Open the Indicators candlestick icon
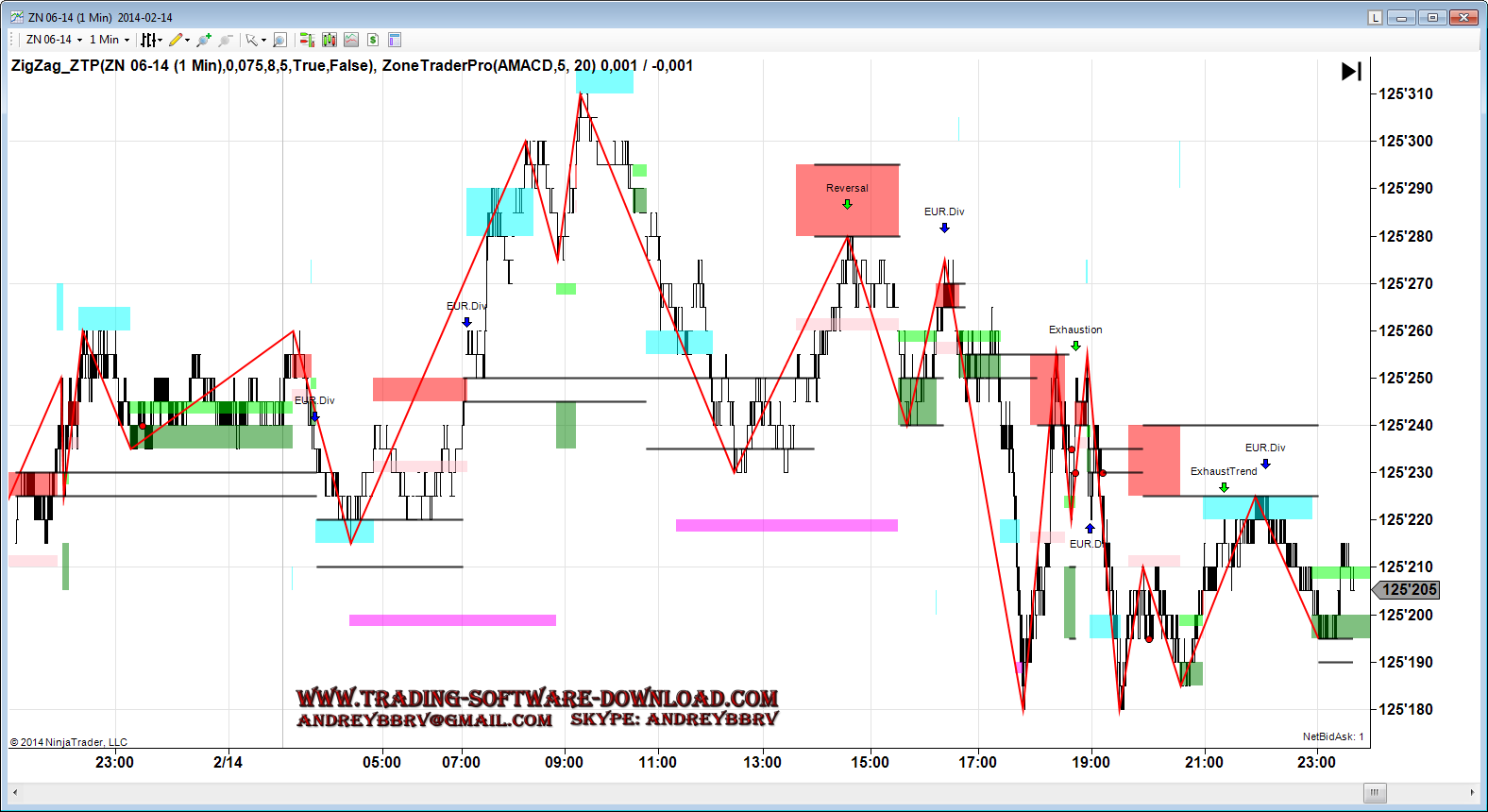 pyautogui.click(x=330, y=40)
